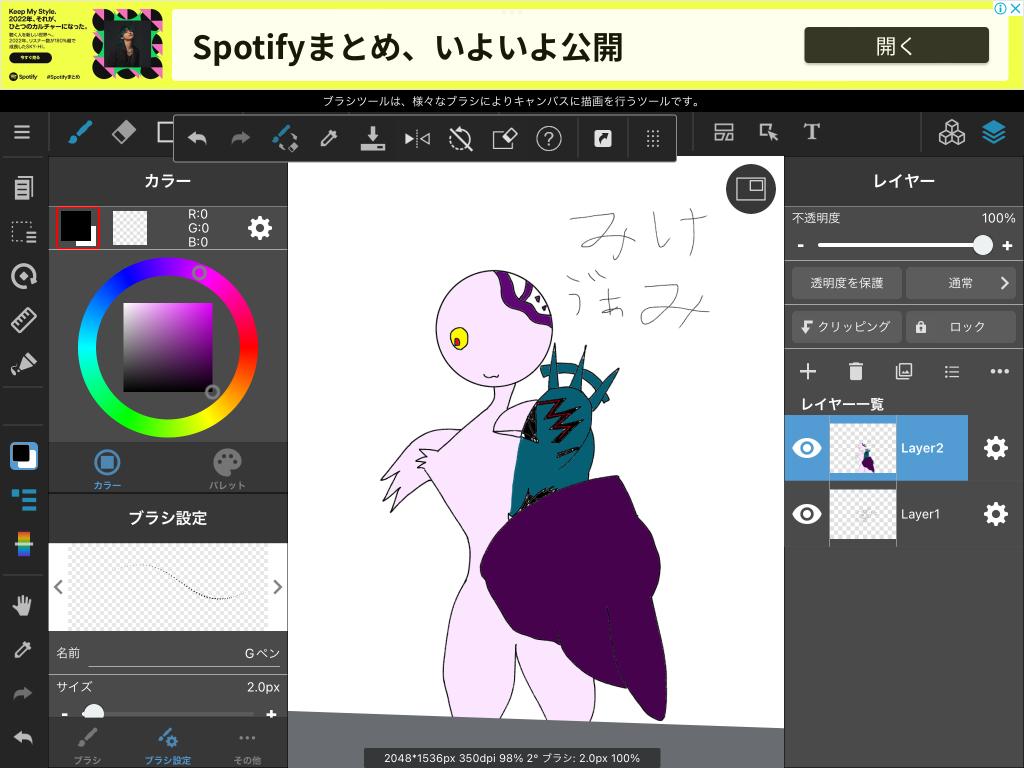Select the hand pan tool
Screen dimensions: 1024x768
click(x=23, y=604)
